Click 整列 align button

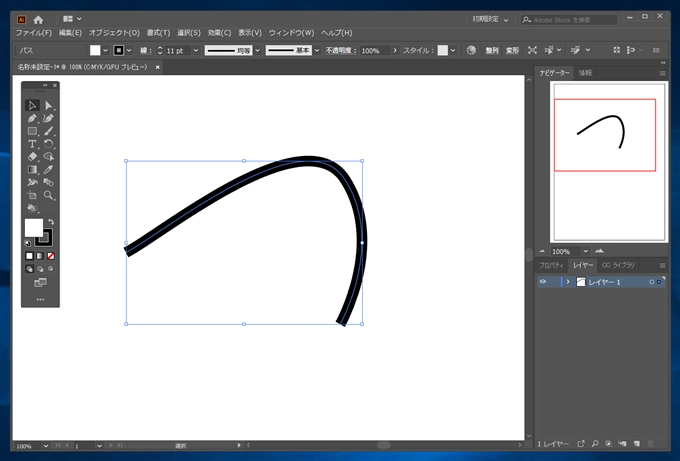(491, 50)
